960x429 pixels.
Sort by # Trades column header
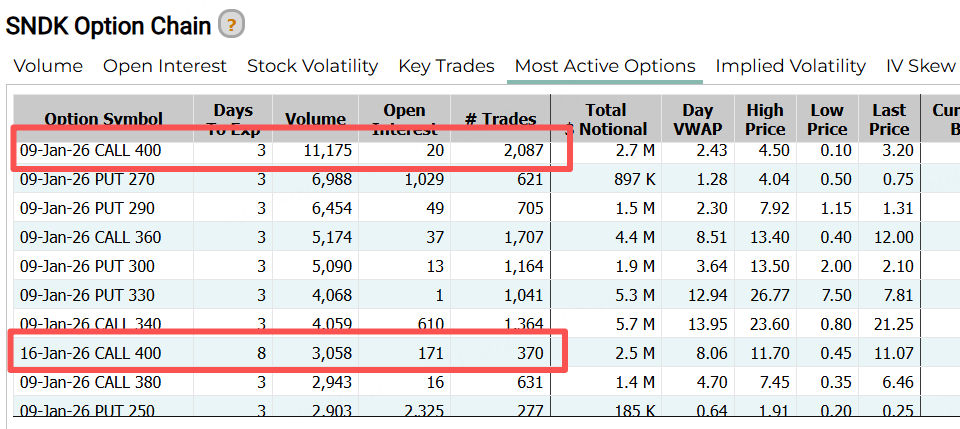point(500,119)
